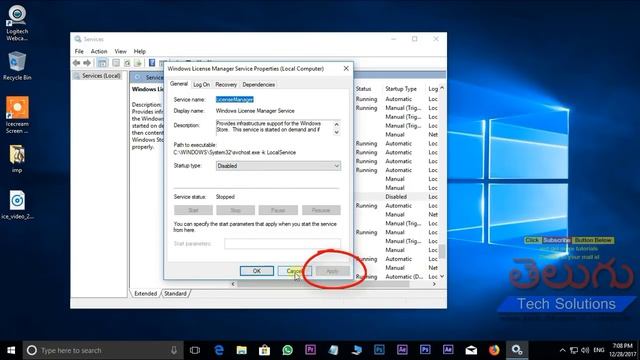Close the License Manager Properties dialog

pos(346,68)
